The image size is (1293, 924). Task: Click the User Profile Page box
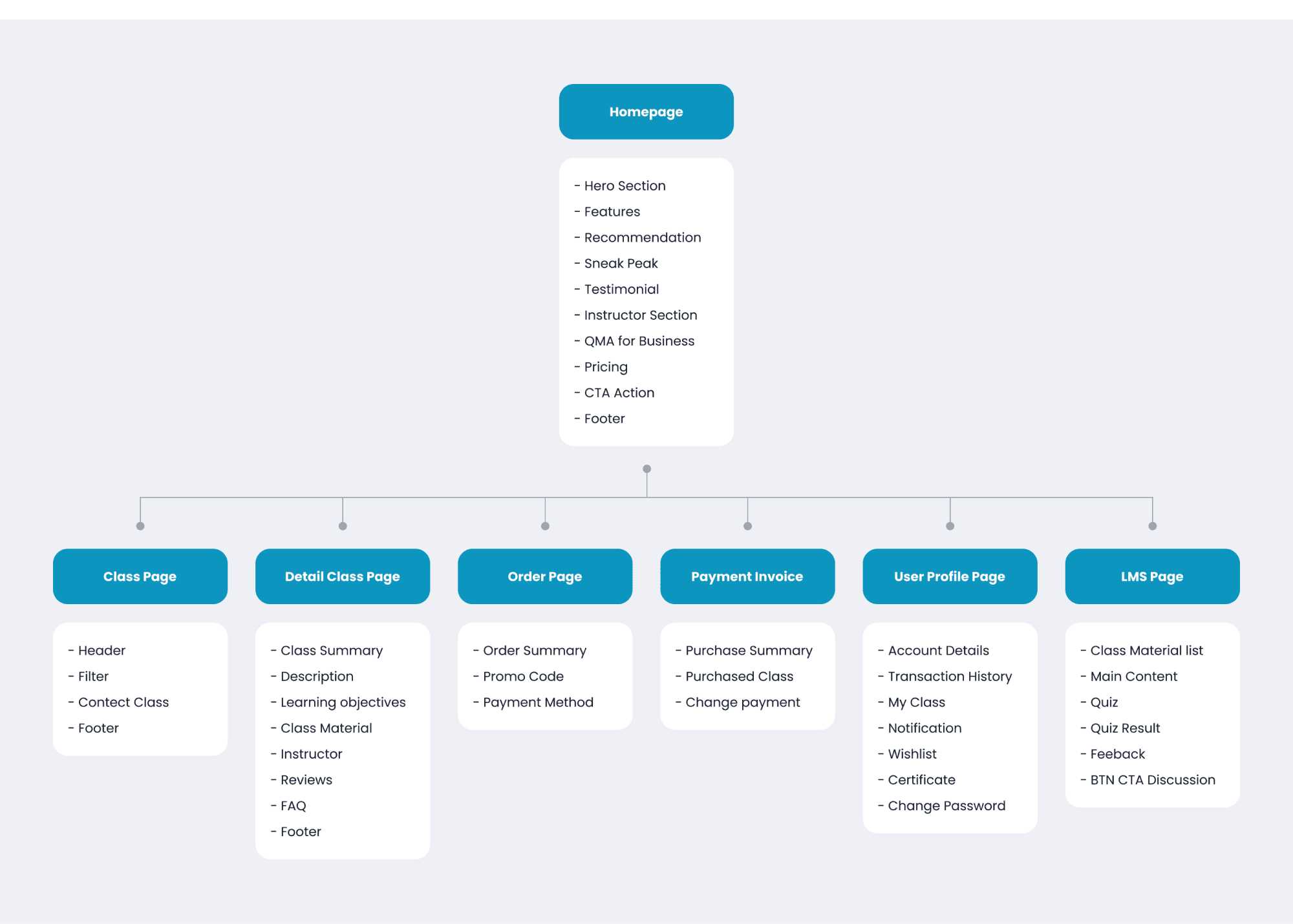950,576
